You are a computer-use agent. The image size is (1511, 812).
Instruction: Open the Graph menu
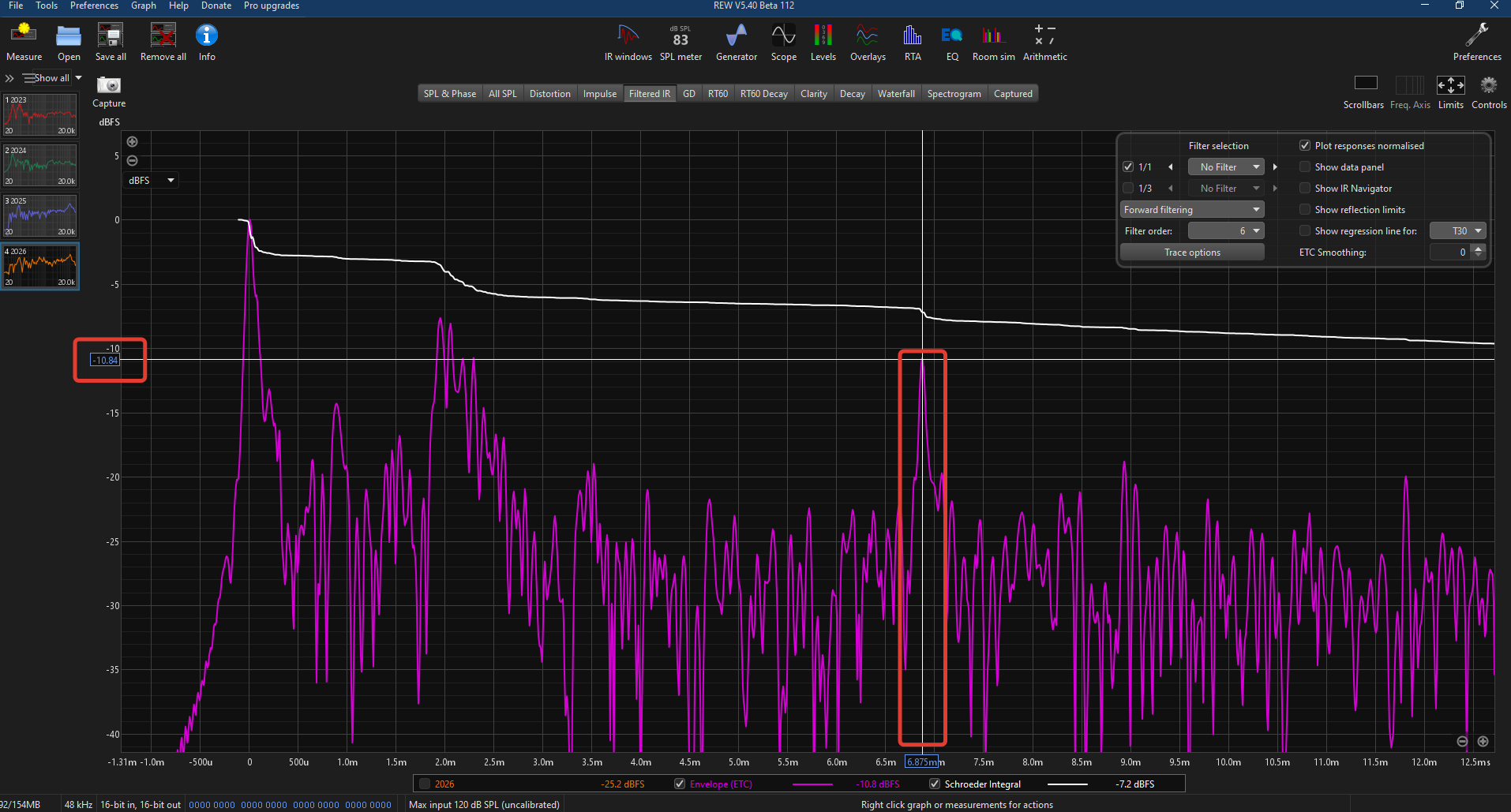143,6
